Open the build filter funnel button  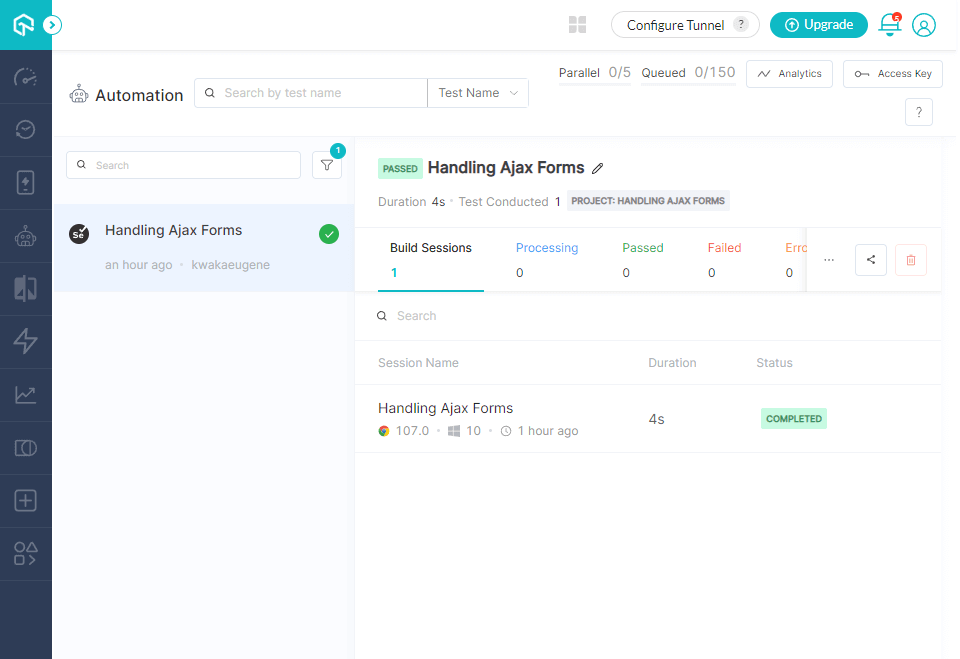pyautogui.click(x=327, y=165)
